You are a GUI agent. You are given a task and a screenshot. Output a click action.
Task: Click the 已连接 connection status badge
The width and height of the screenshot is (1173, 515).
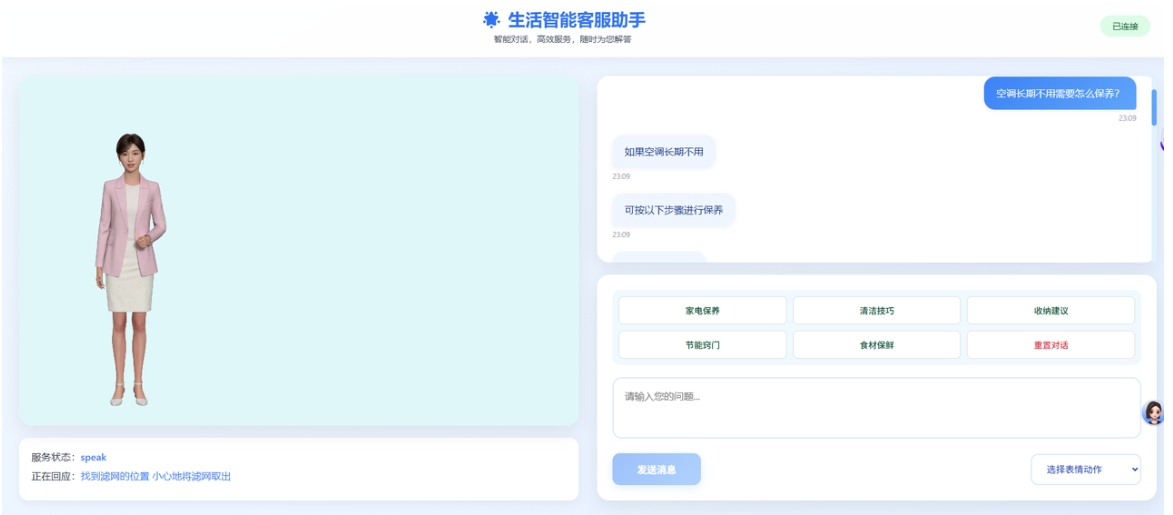tap(1125, 27)
